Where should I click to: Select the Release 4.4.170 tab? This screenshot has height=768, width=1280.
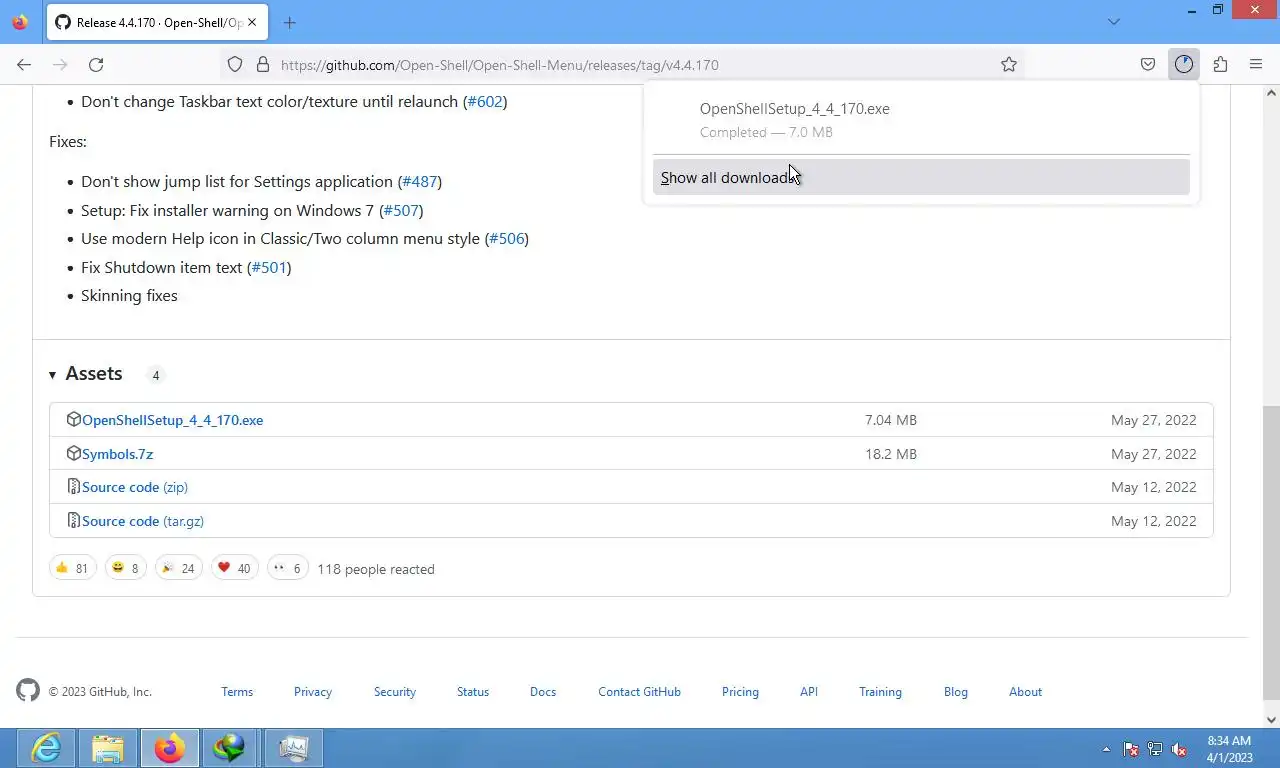tap(158, 22)
